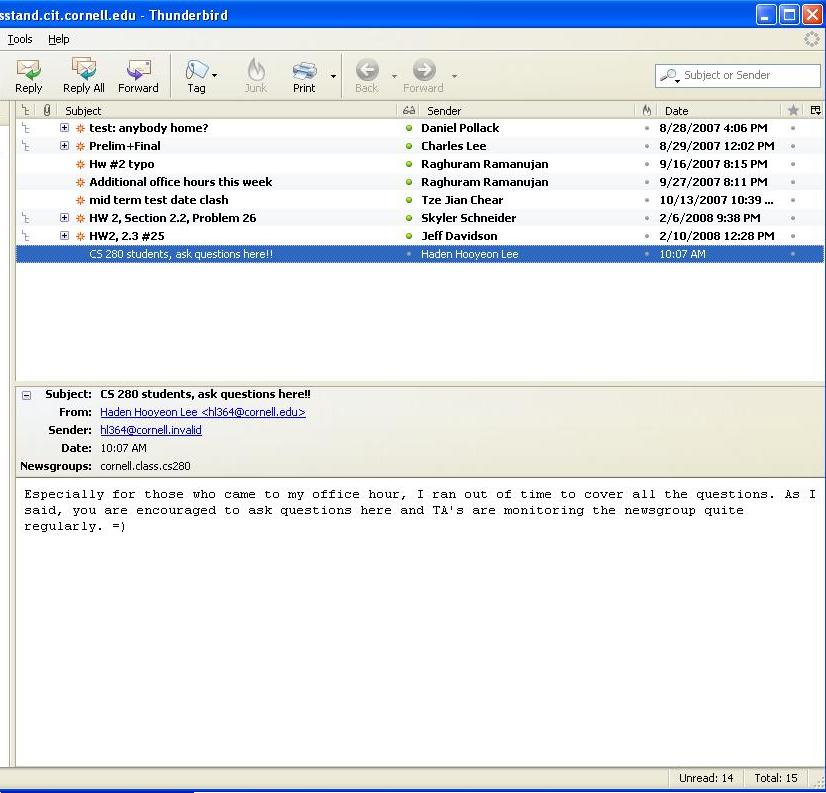Click the hl364@cornell.invalid address link
This screenshot has height=793, width=826.
pos(150,430)
